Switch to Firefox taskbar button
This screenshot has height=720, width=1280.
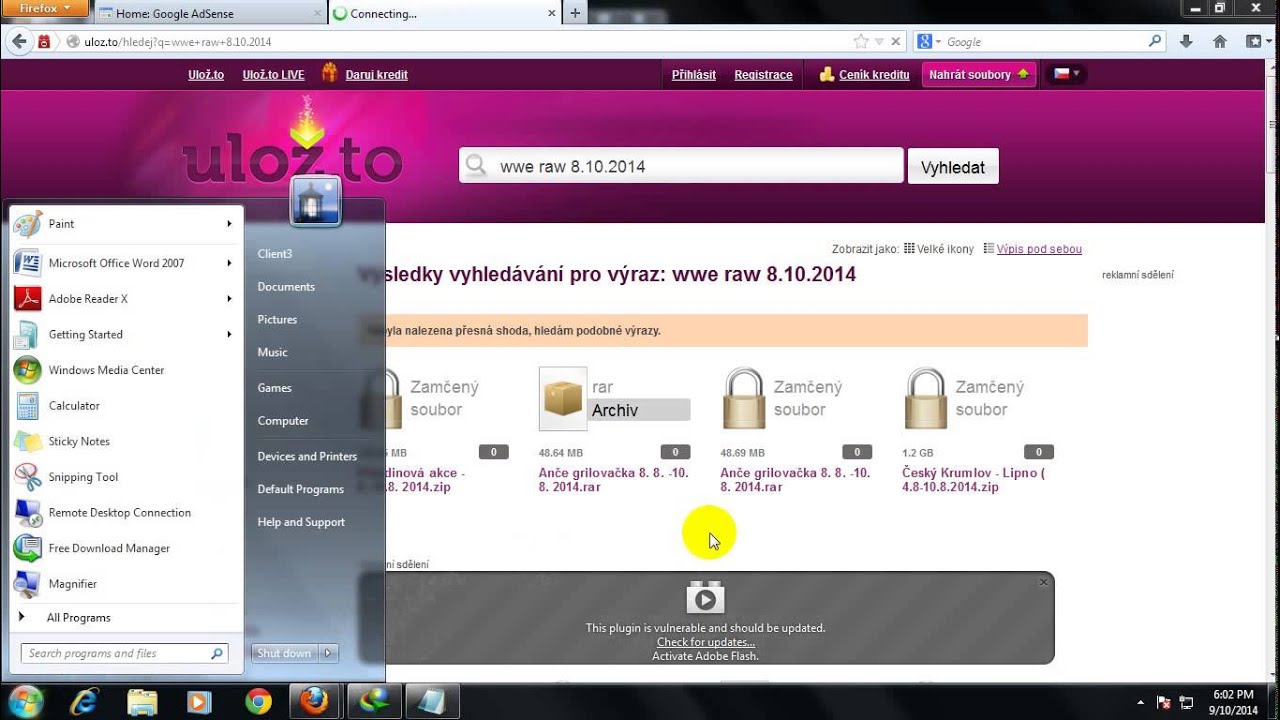click(316, 702)
